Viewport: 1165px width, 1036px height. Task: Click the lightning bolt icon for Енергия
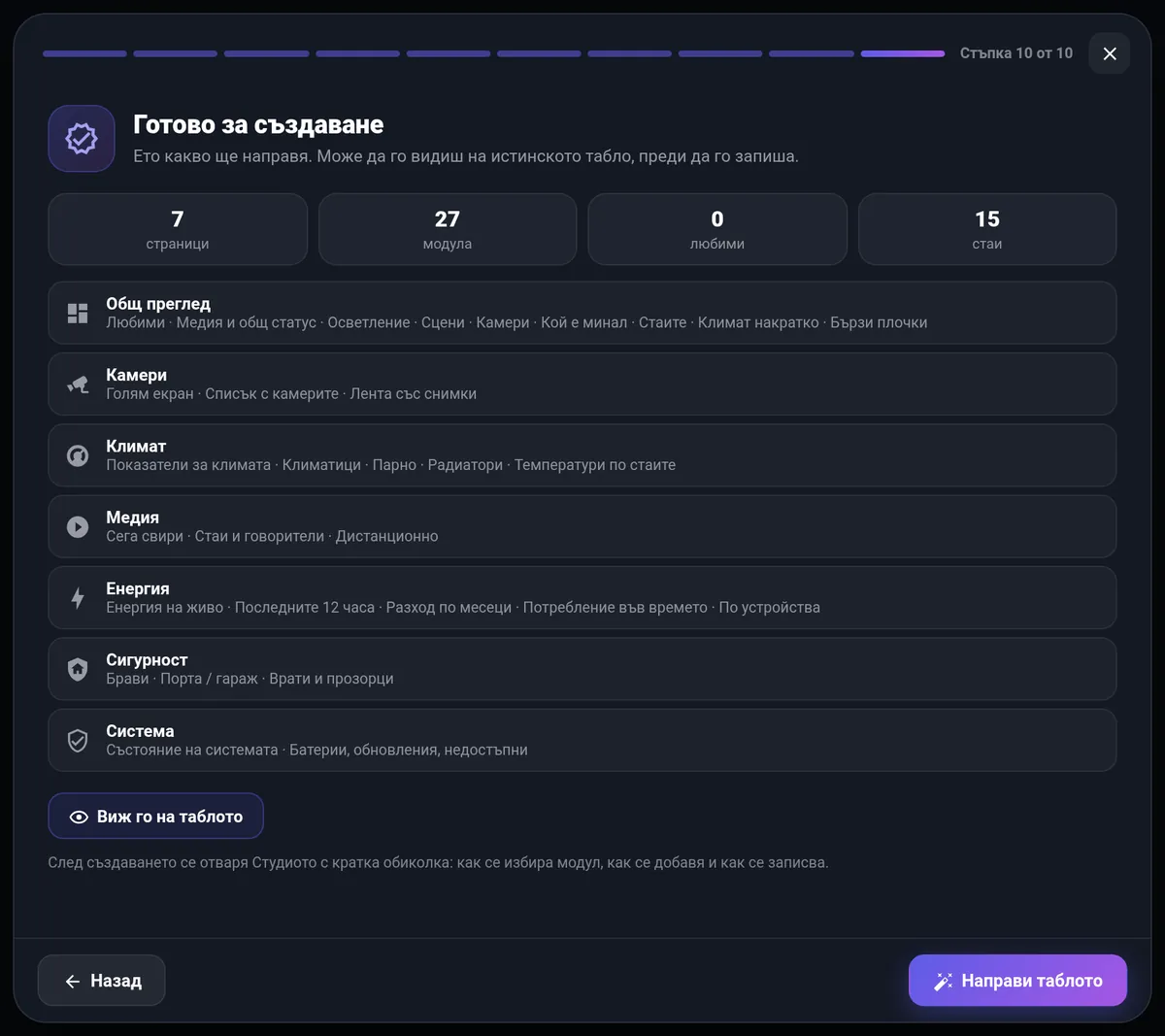coord(78,598)
